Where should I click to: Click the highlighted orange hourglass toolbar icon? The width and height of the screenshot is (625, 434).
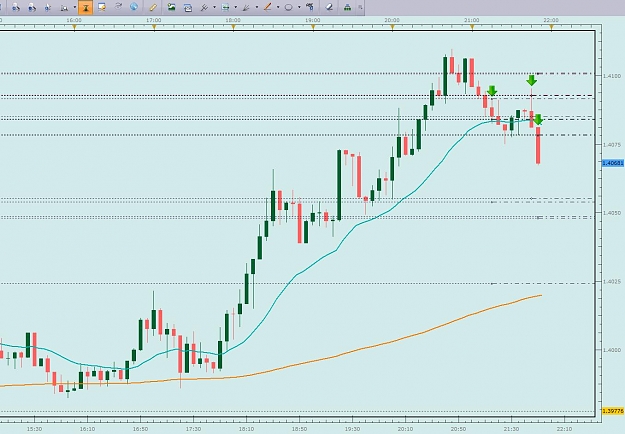tap(85, 7)
